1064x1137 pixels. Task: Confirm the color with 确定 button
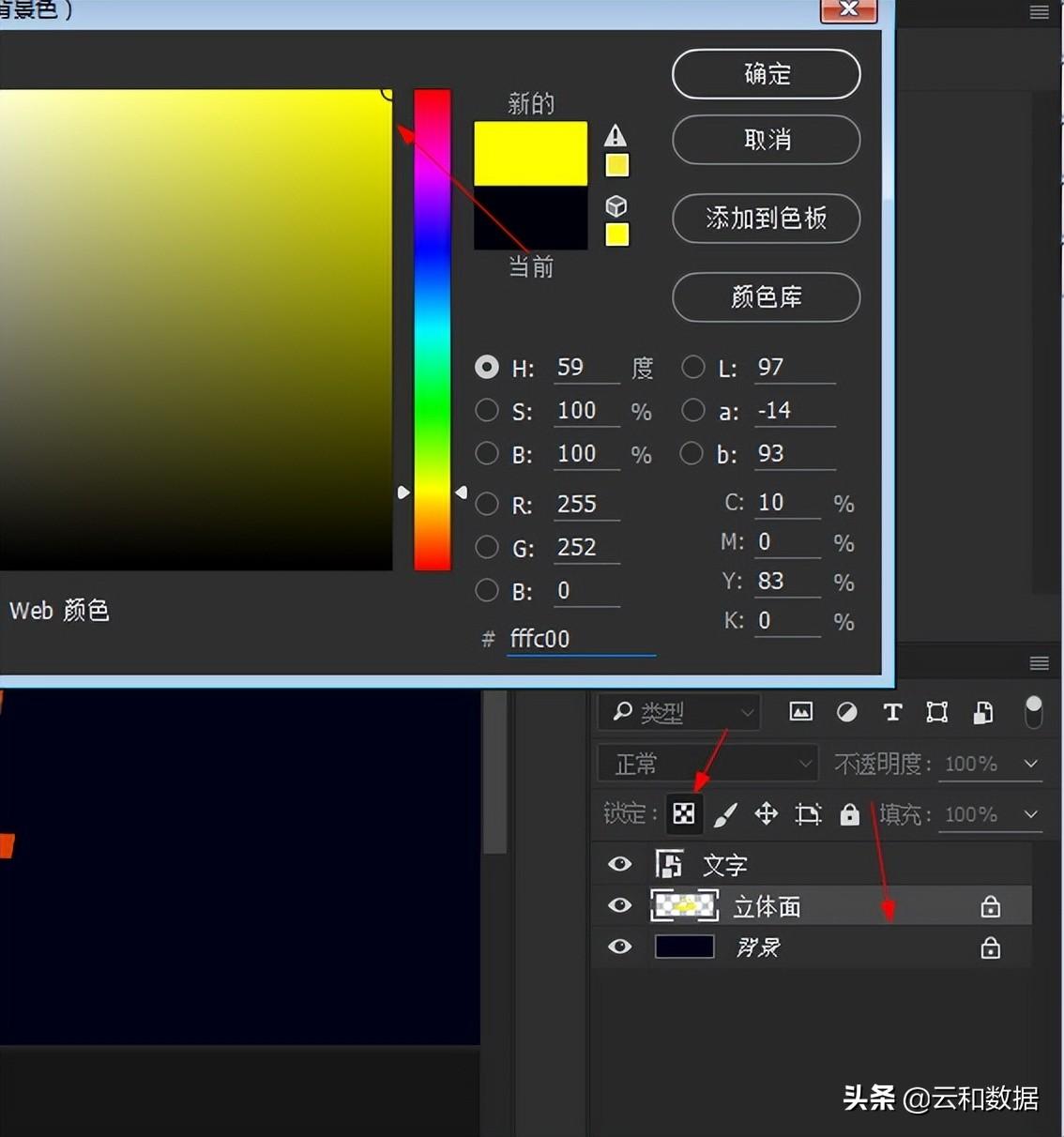click(x=766, y=74)
